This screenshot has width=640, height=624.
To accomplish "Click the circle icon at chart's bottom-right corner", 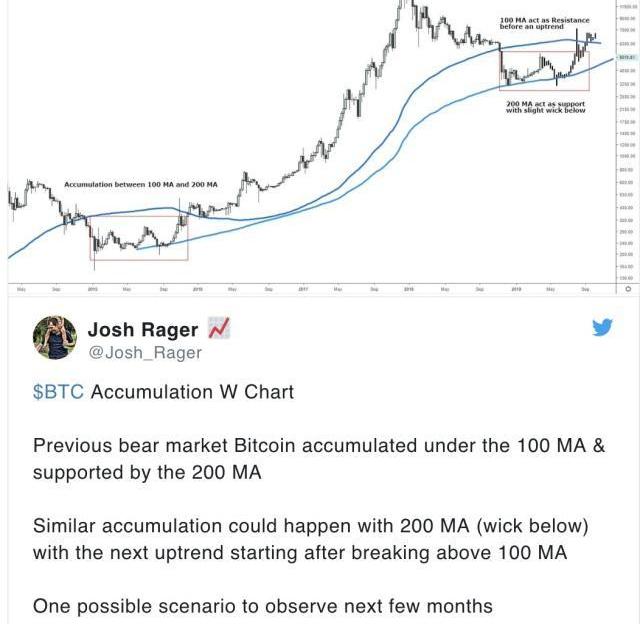I will point(627,289).
